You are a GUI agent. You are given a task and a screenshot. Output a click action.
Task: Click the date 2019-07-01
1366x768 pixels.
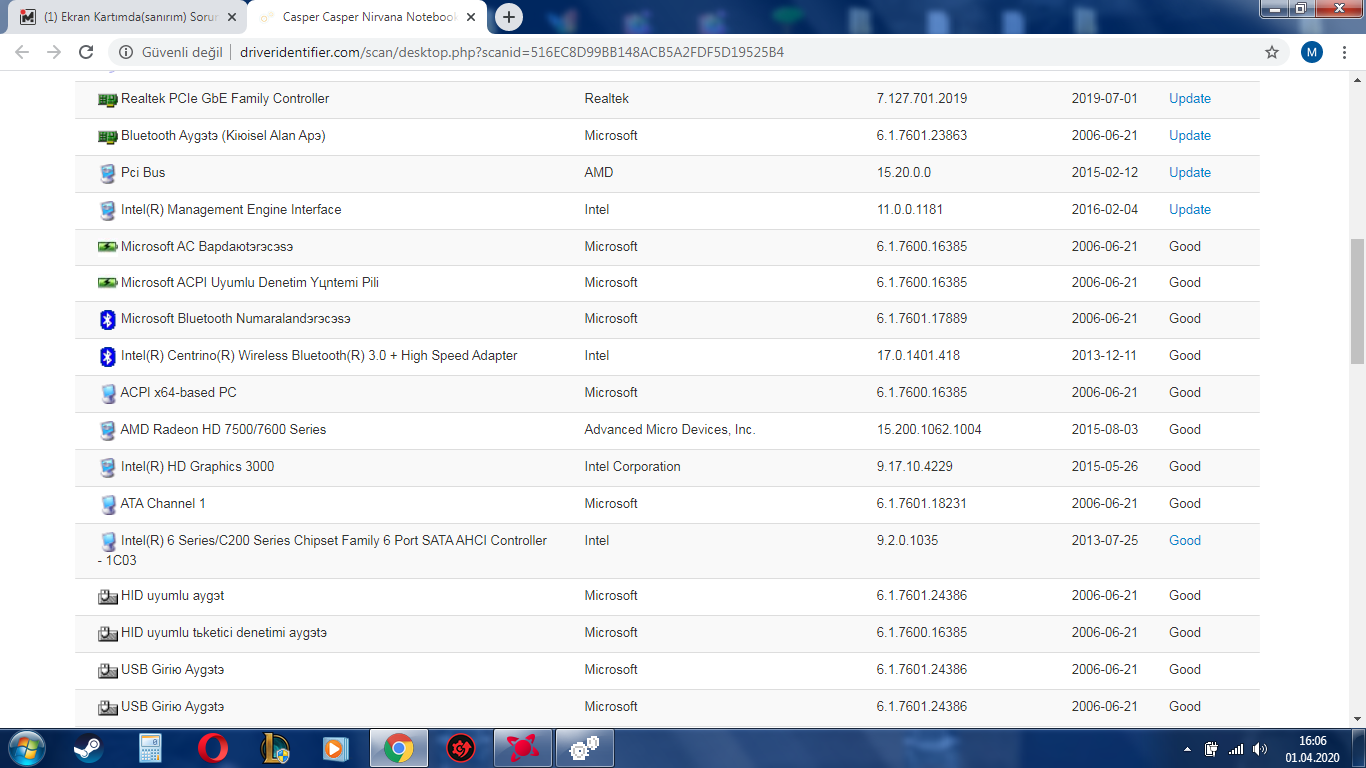pos(1105,99)
